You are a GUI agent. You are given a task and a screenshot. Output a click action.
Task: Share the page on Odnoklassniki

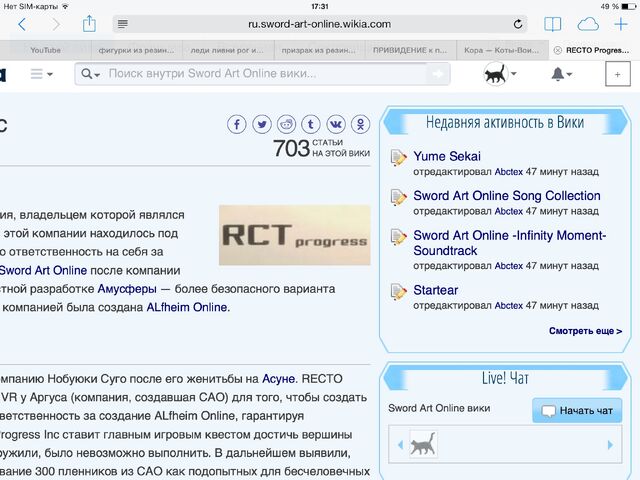360,124
